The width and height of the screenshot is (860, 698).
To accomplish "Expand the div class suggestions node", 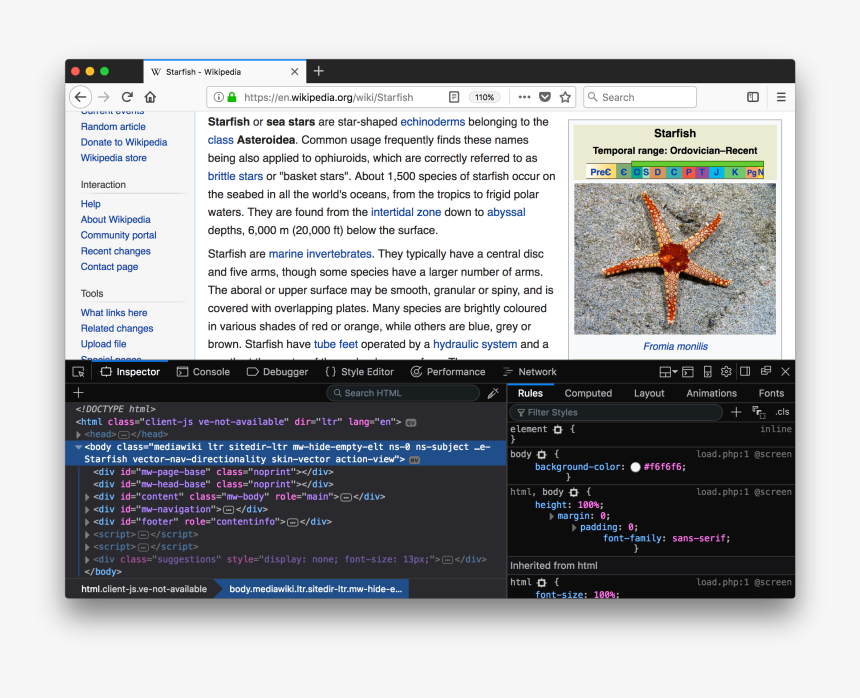I will coord(87,560).
